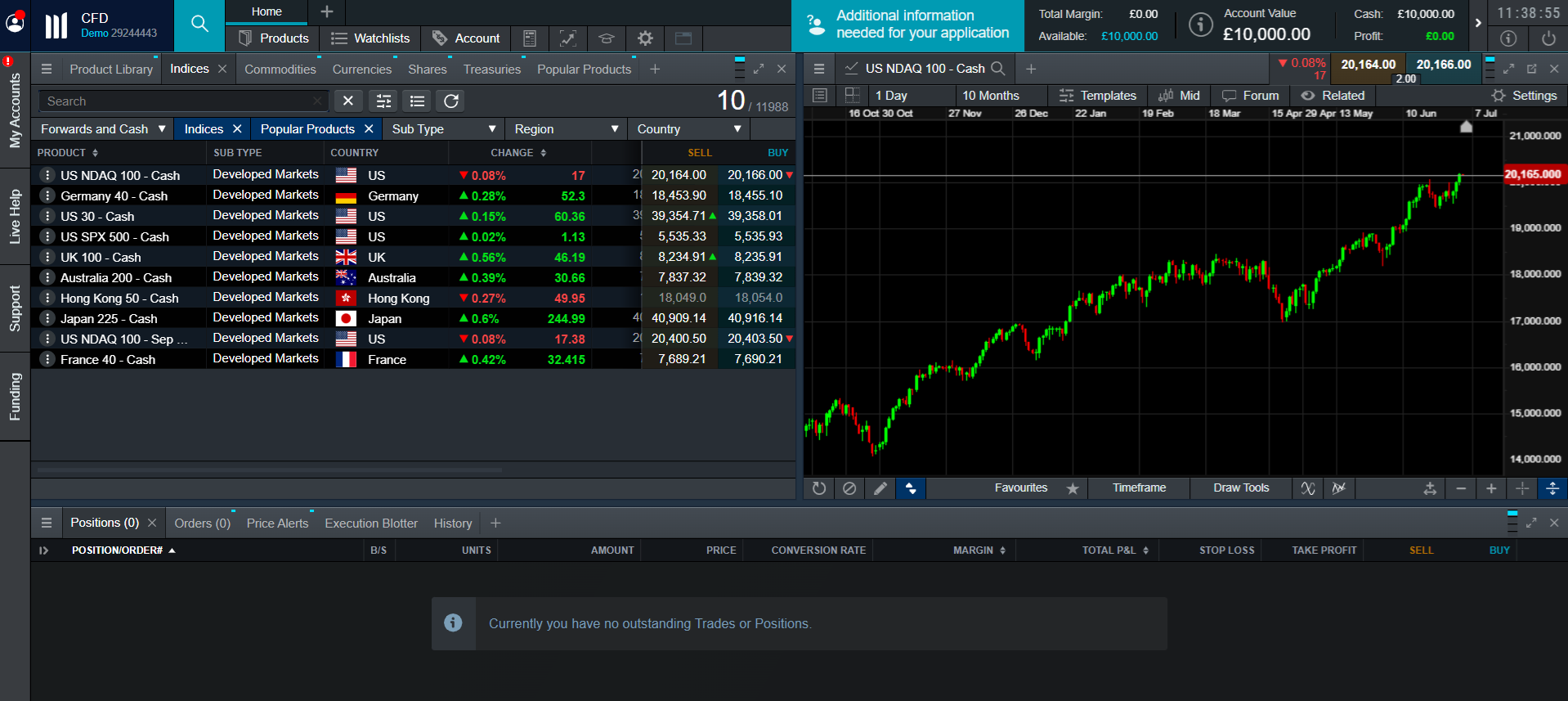
Task: Remove the Popular Products filter chip
Action: [x=369, y=129]
